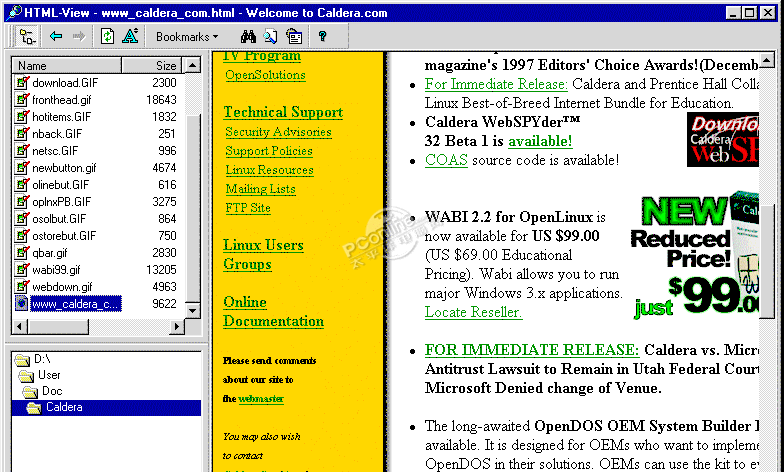Refresh the page with green arrows icon
The width and height of the screenshot is (784, 472).
point(107,36)
